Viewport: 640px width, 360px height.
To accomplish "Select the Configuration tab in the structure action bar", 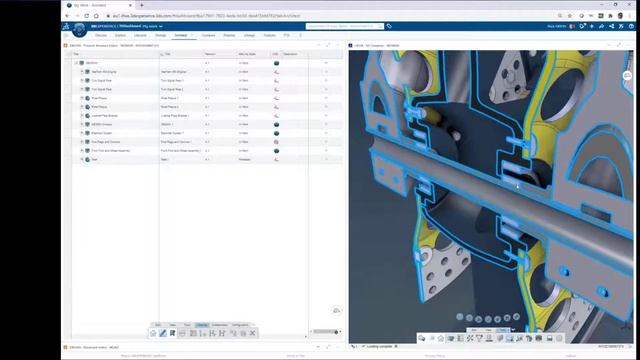I will pos(240,325).
